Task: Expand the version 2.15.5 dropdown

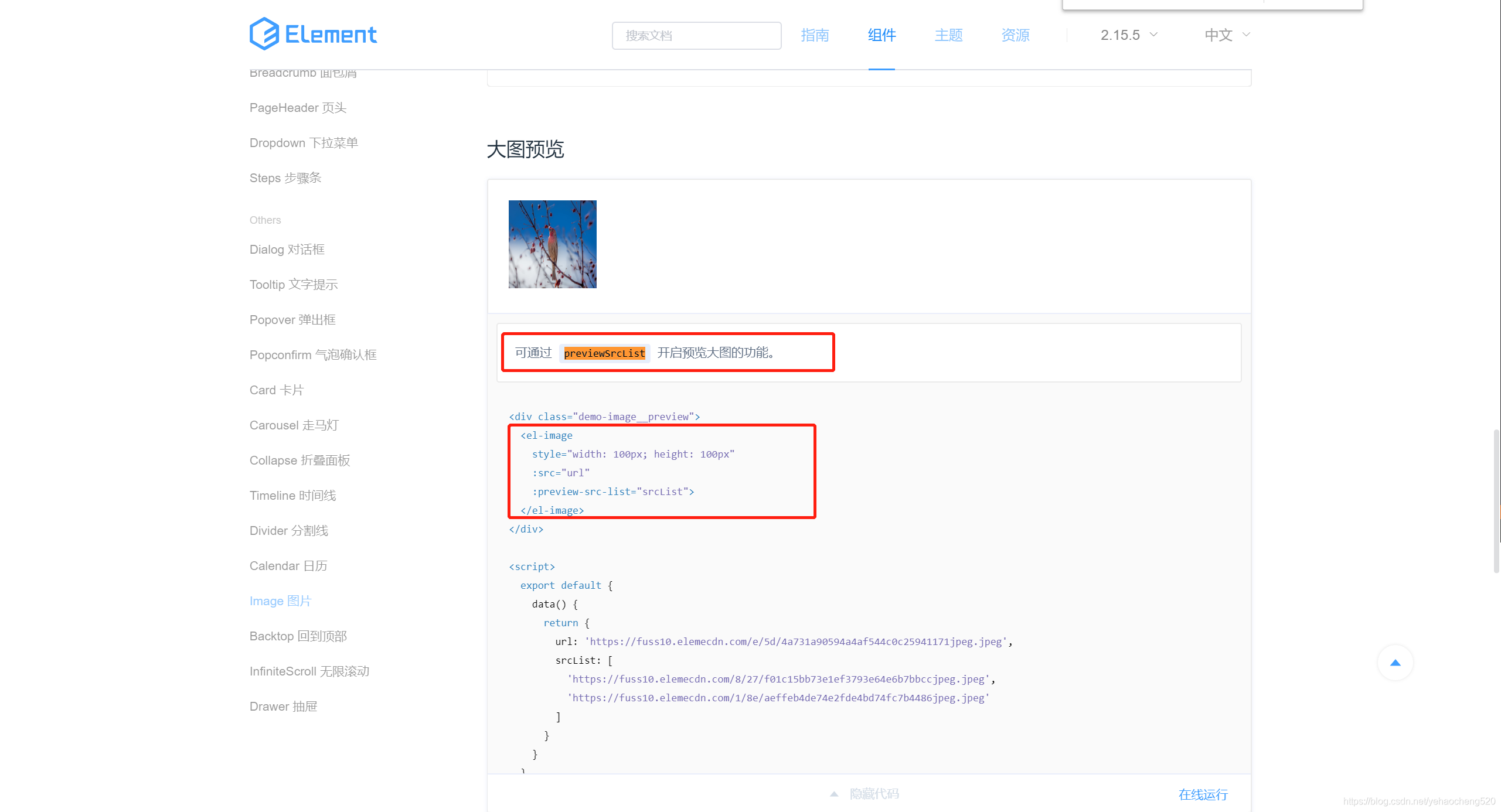Action: point(1129,34)
